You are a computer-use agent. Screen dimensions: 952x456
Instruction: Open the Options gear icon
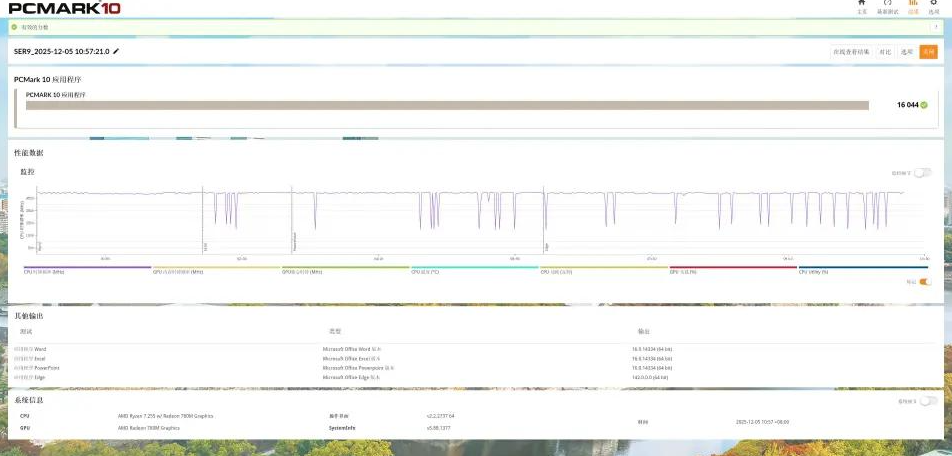tap(933, 6)
